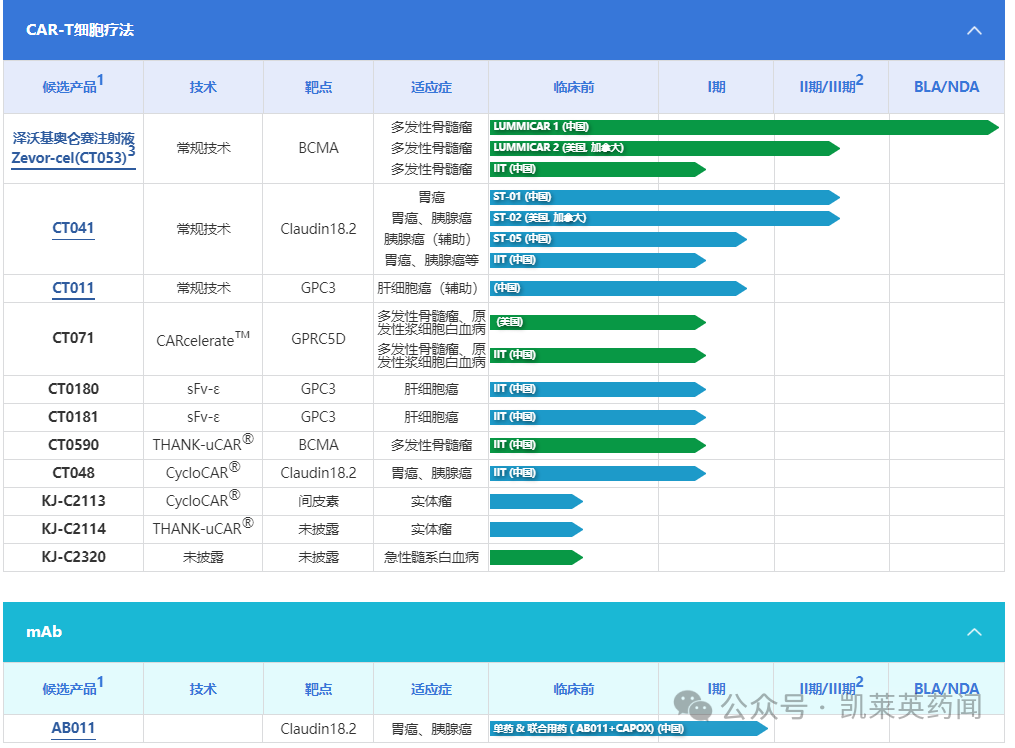Click the AB011+CAPOX combination therapy bar
The image size is (1015, 748).
click(x=626, y=729)
